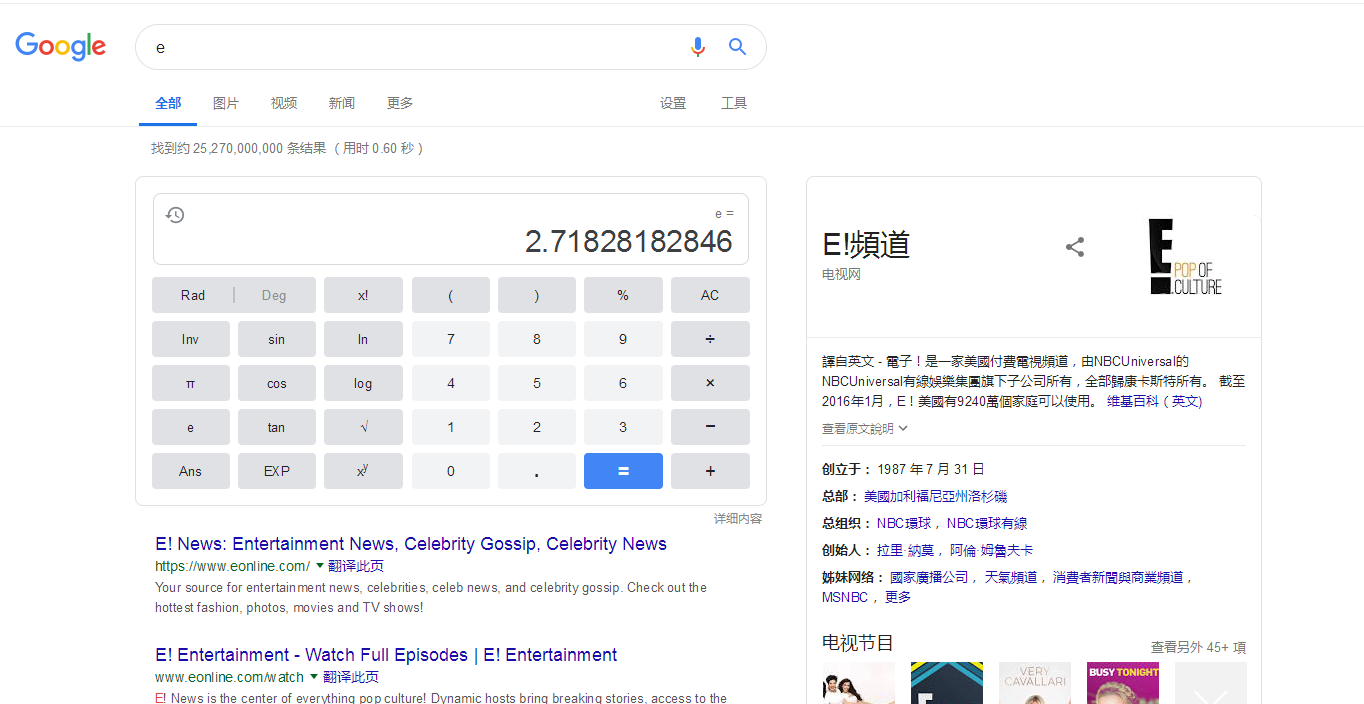Click calculator digit 6
Viewport: 1364px width, 704px height.
[623, 383]
